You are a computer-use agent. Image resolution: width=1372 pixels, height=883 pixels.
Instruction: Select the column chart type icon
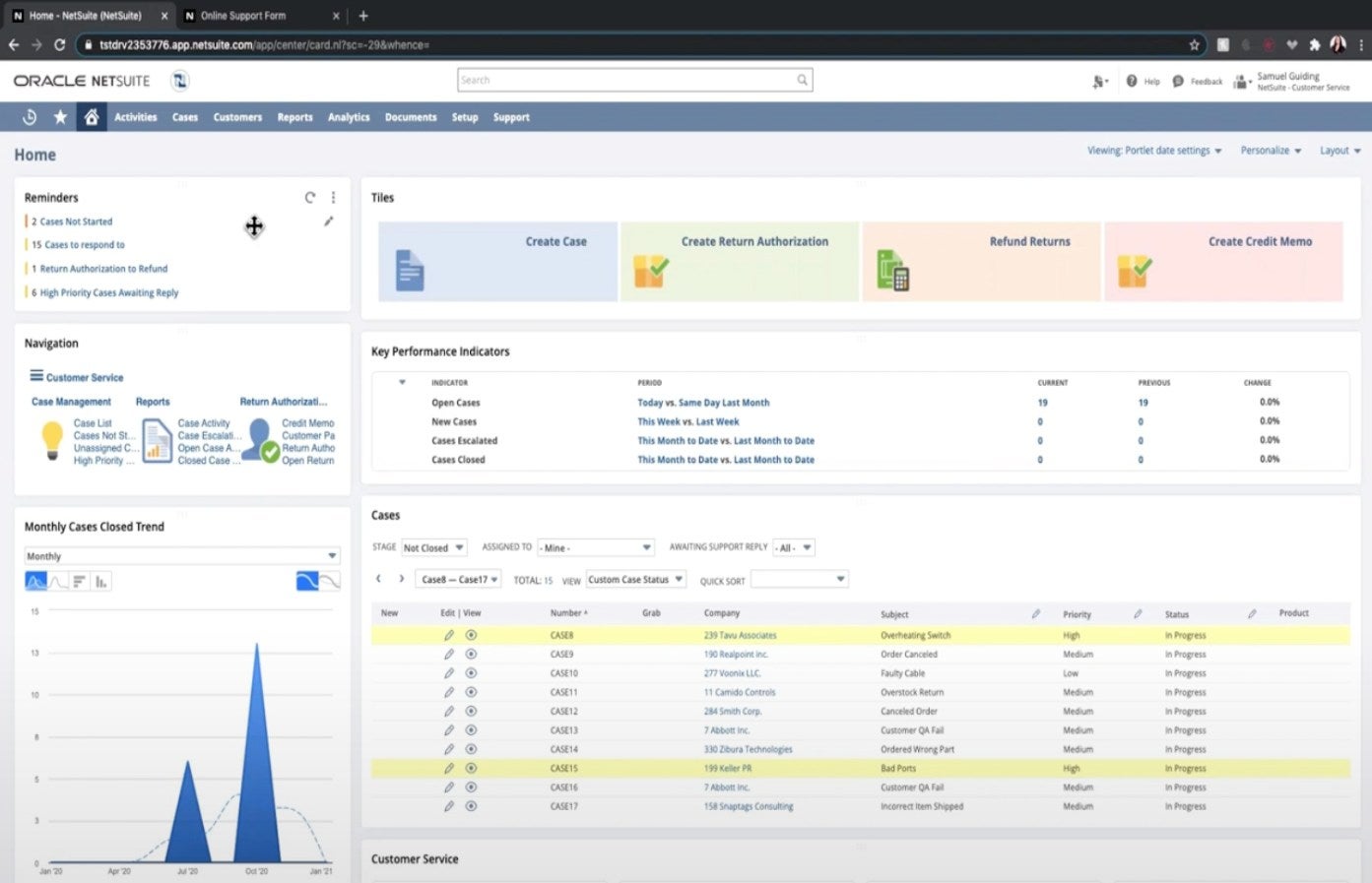point(100,582)
